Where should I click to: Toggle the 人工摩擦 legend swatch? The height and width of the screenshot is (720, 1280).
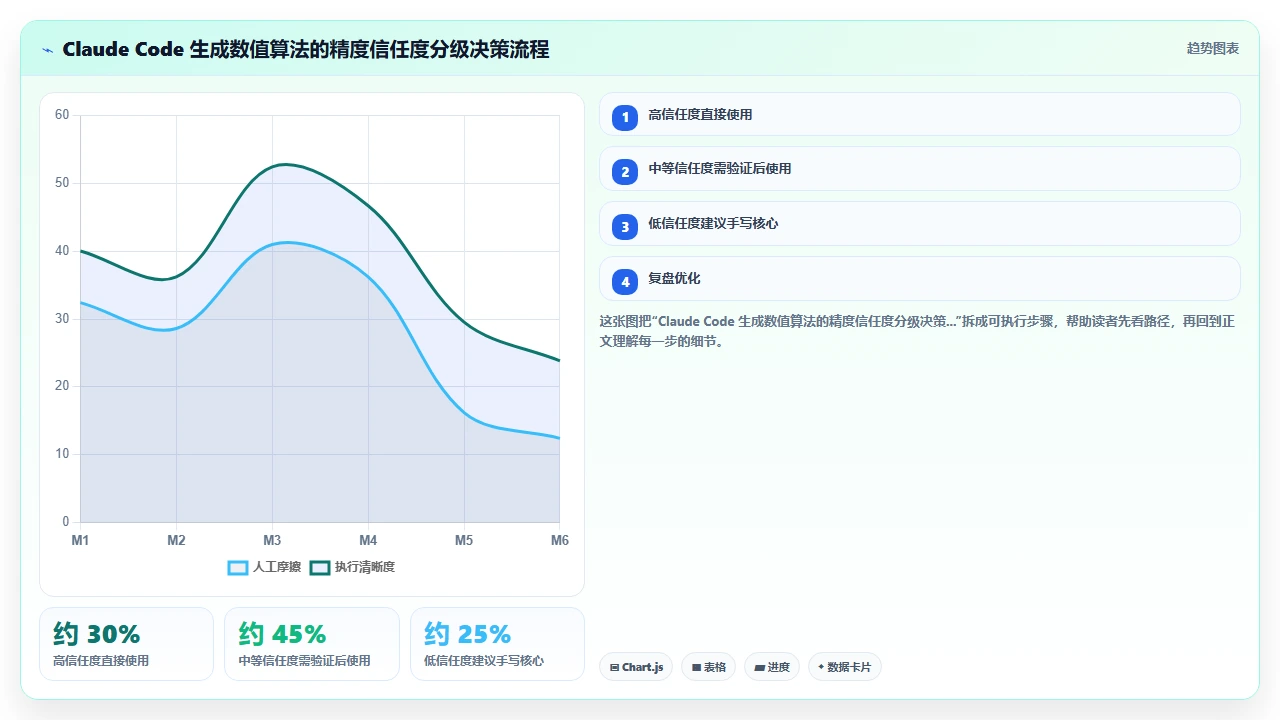(x=238, y=567)
